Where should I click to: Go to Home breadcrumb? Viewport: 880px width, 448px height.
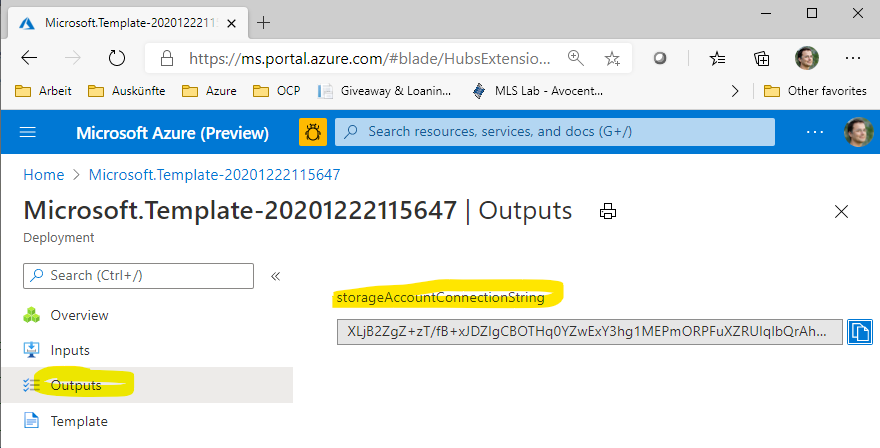[44, 175]
